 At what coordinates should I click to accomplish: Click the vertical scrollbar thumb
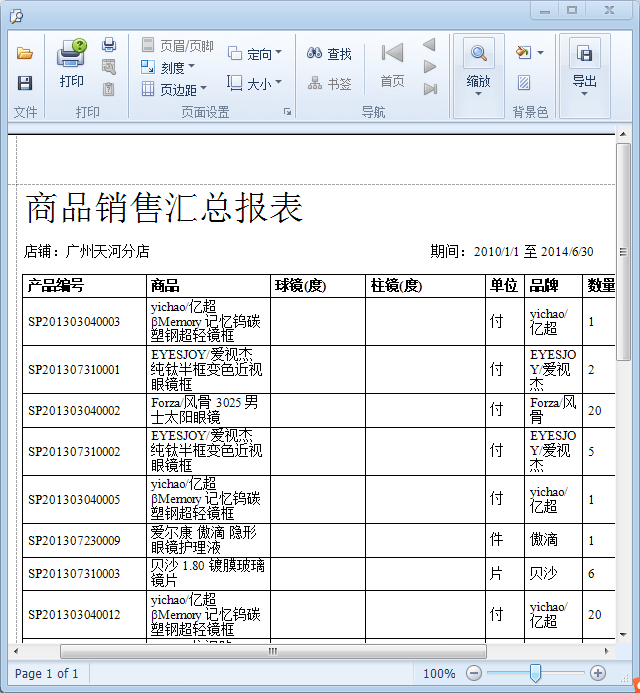[x=623, y=252]
